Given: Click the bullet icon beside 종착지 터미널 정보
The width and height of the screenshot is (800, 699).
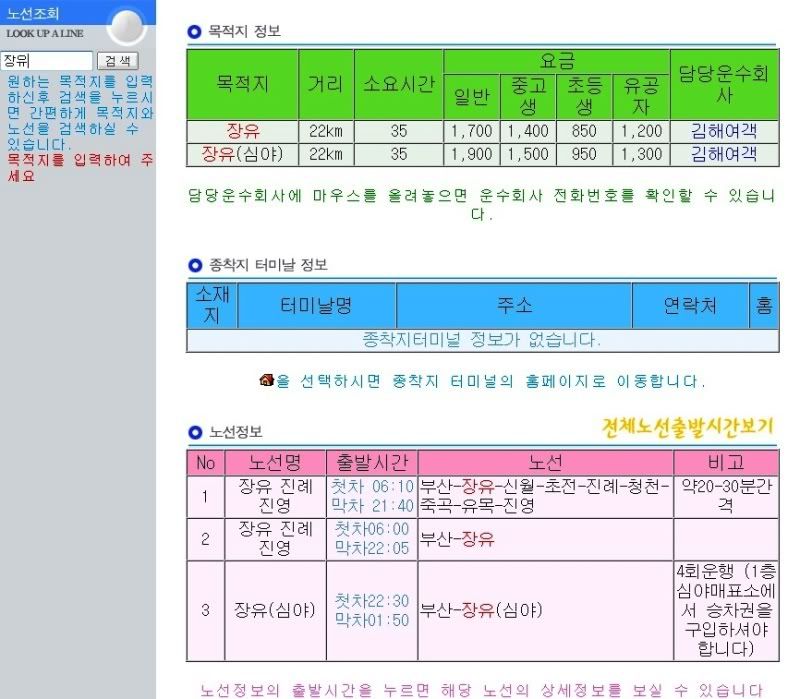Looking at the screenshot, I should [x=195, y=265].
